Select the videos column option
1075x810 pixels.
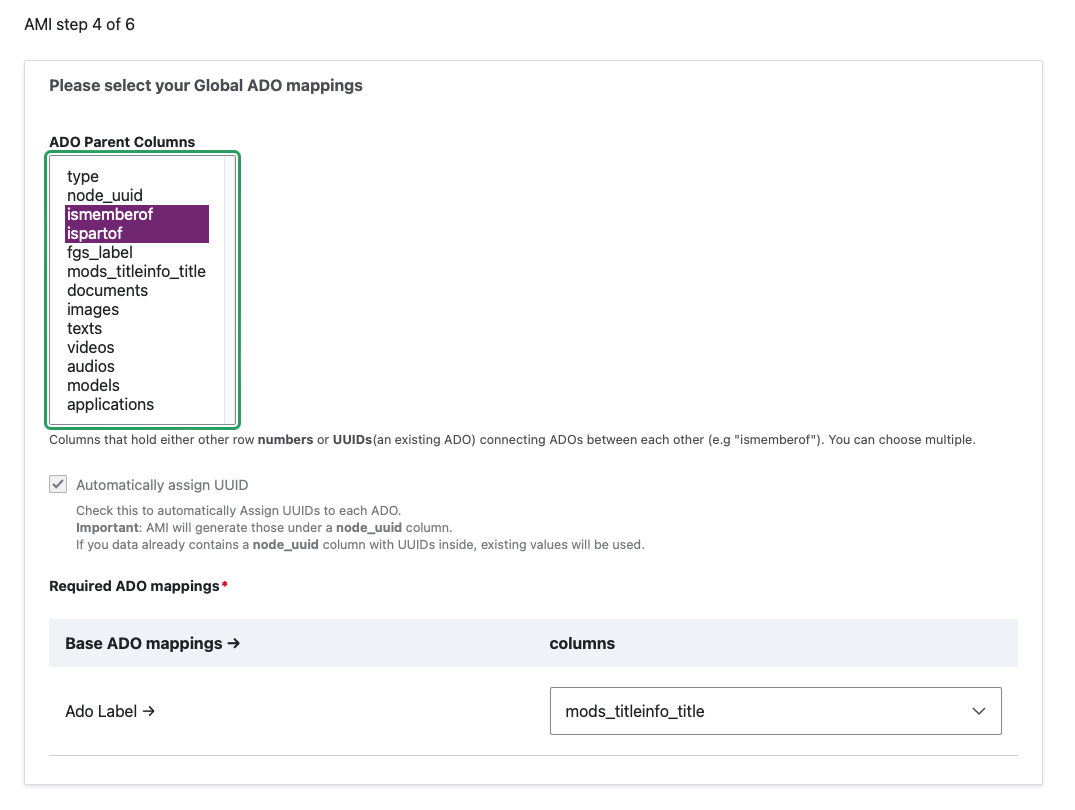coord(91,348)
